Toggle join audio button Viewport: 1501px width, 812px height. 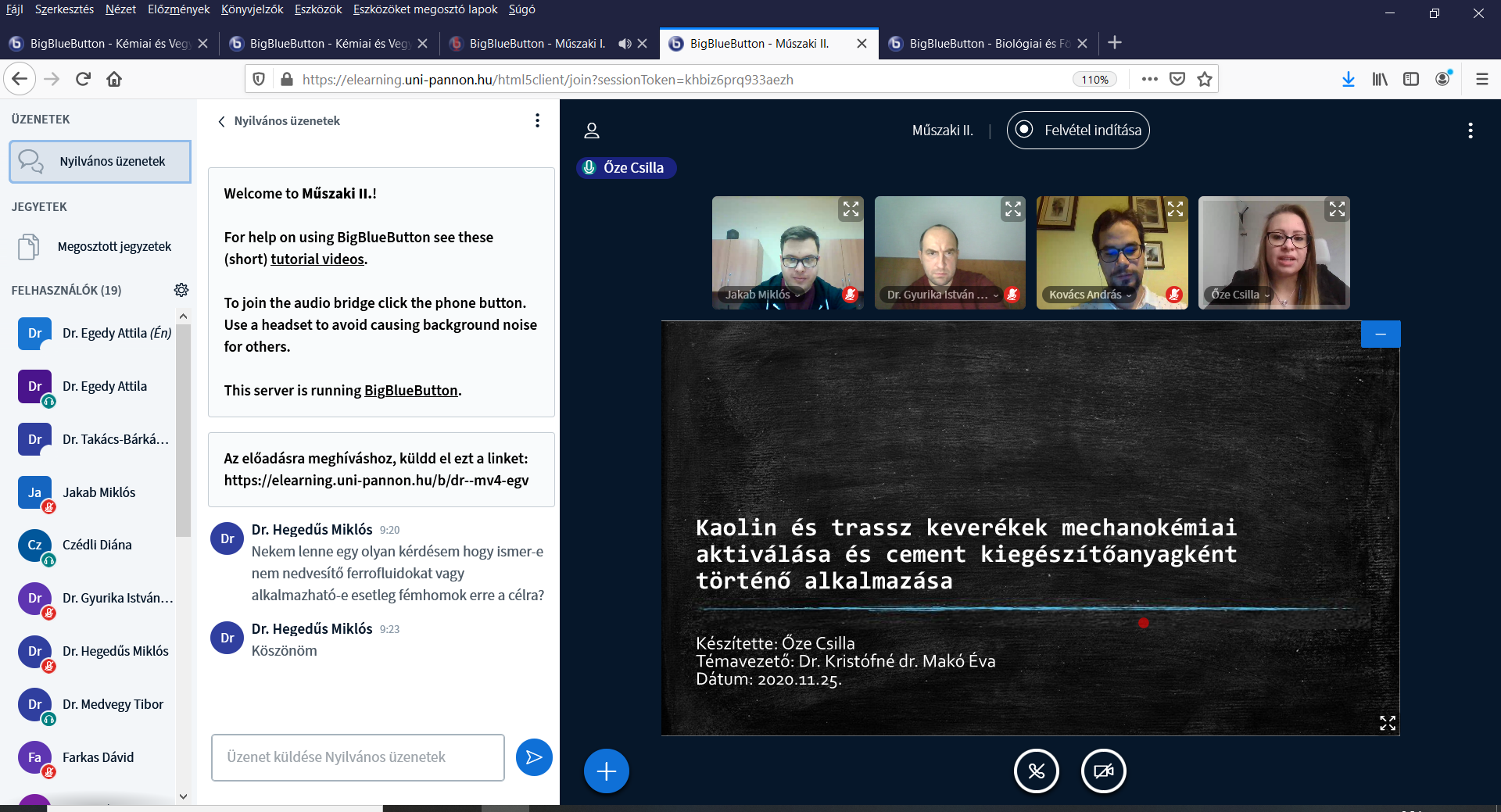click(x=1036, y=771)
